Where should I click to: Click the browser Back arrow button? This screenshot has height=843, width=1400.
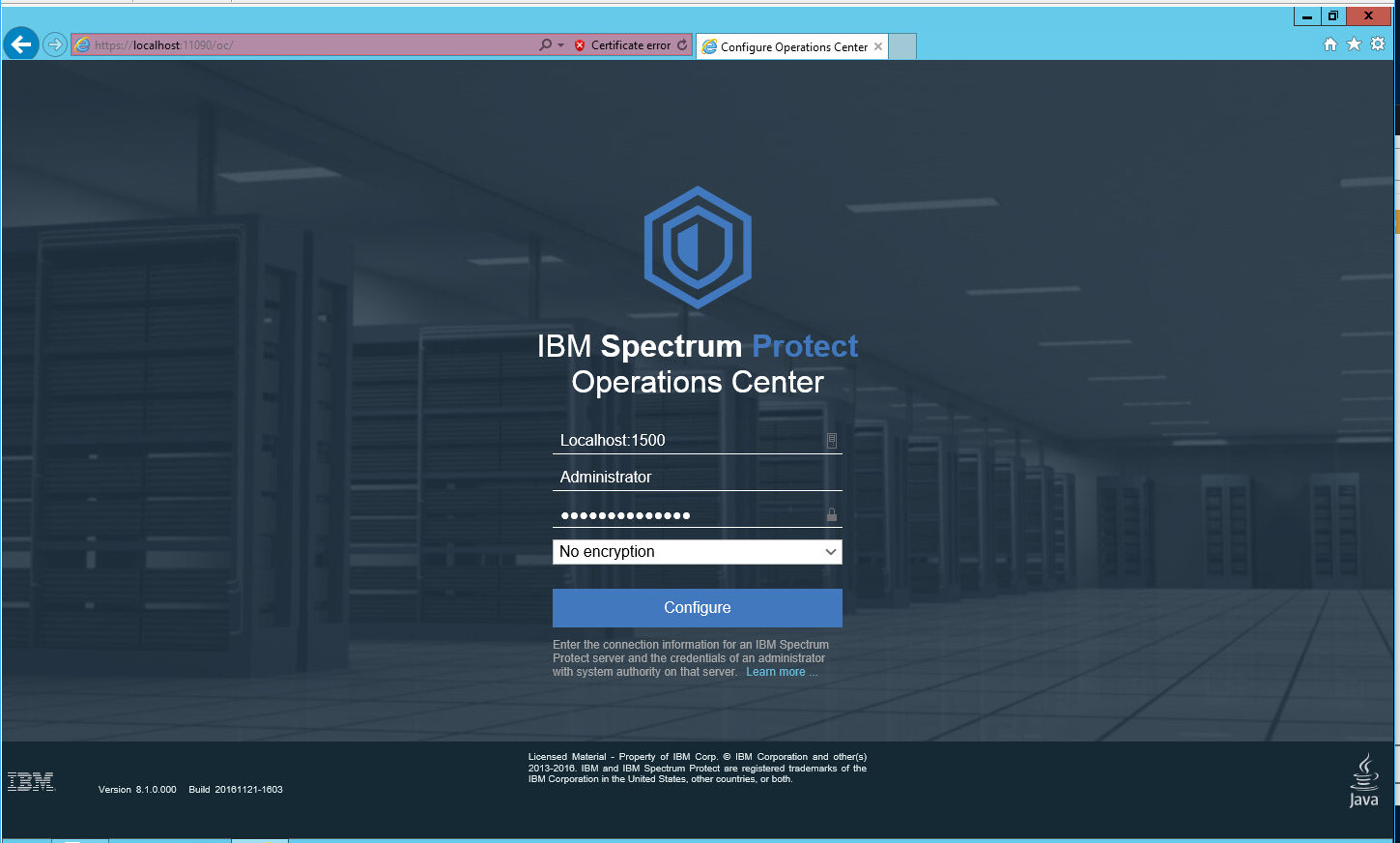(x=21, y=44)
